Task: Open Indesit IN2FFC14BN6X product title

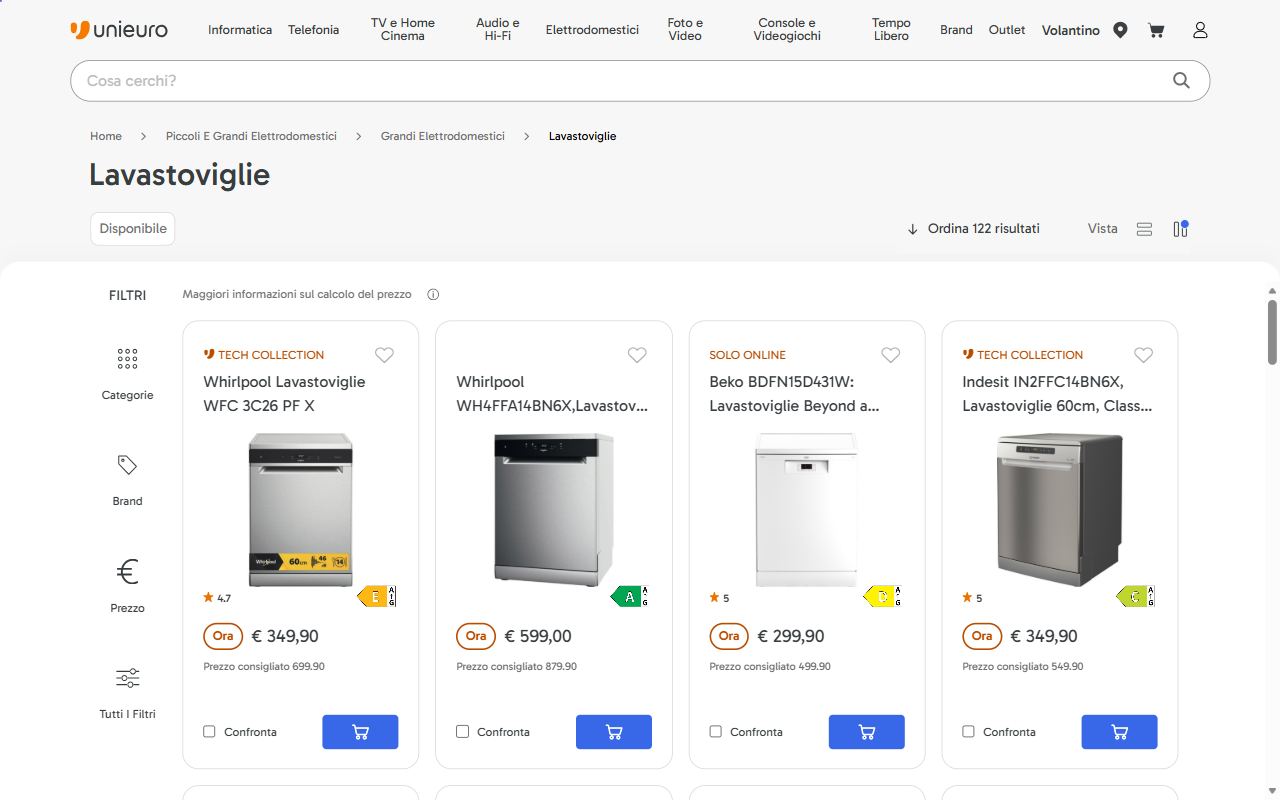Action: pyautogui.click(x=1057, y=394)
